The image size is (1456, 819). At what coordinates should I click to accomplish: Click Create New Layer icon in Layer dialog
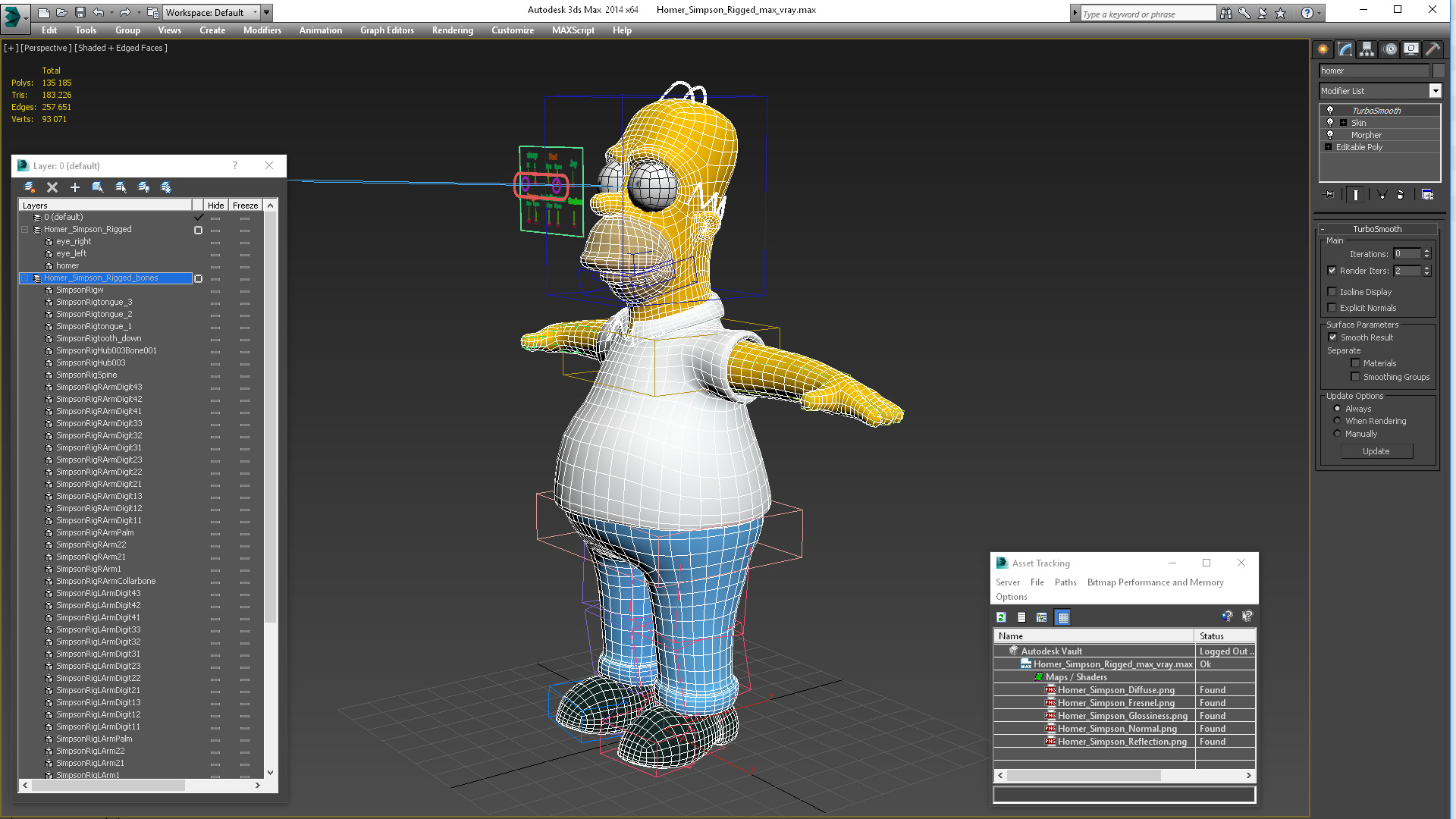tap(30, 187)
